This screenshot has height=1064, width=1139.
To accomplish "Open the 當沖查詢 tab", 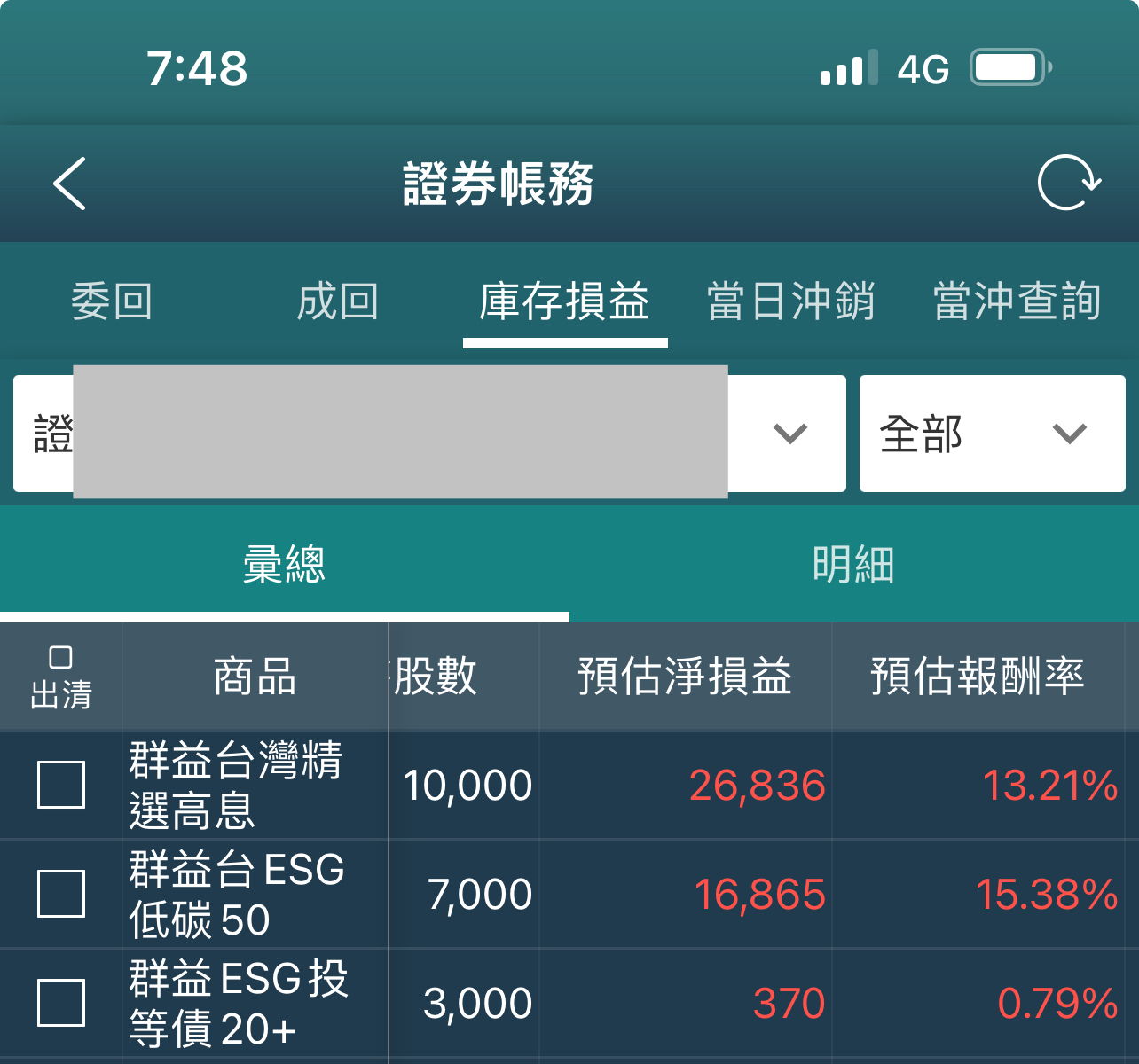I will pyautogui.click(x=1017, y=301).
